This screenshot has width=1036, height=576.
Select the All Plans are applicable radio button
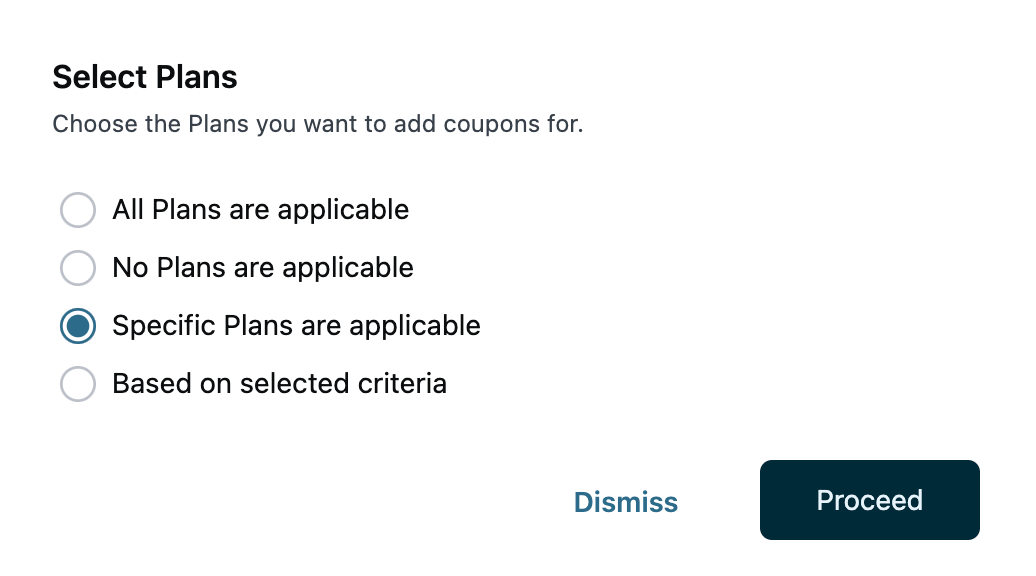pos(78,210)
